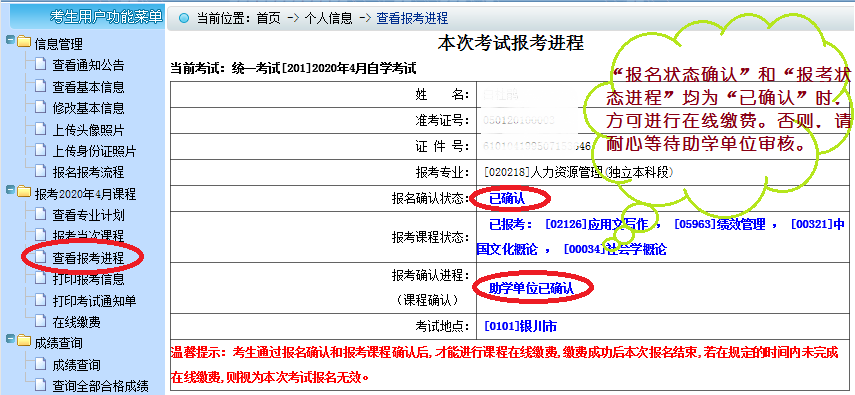Click the document icon next to 打印考试通知单
This screenshot has width=855, height=395.
pyautogui.click(x=40, y=299)
